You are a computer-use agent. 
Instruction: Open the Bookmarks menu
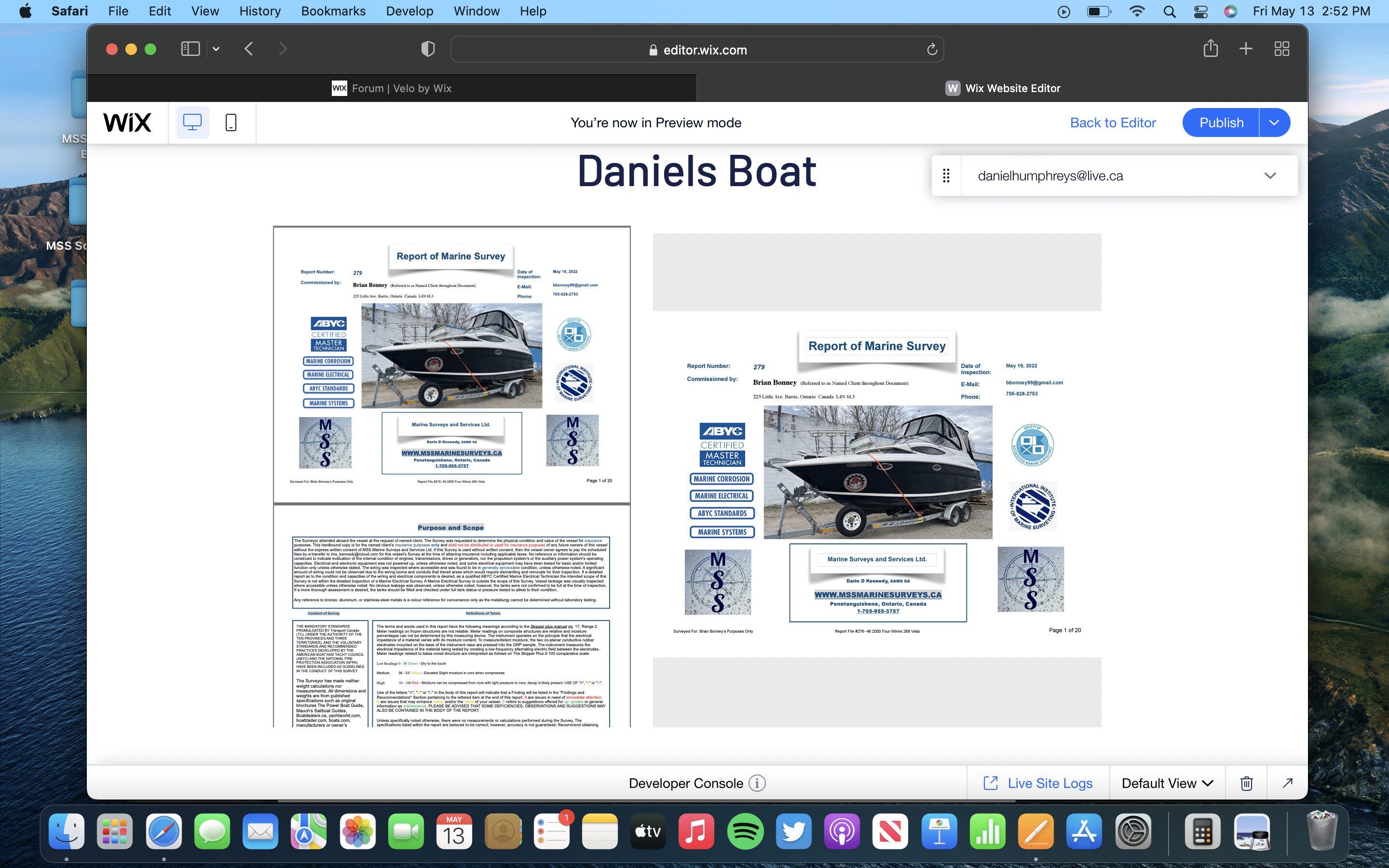tap(333, 11)
